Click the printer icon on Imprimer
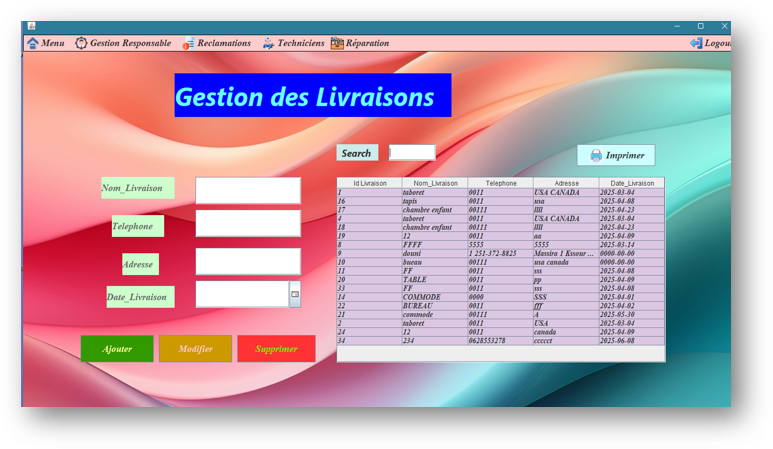The width and height of the screenshot is (773, 449). (596, 155)
